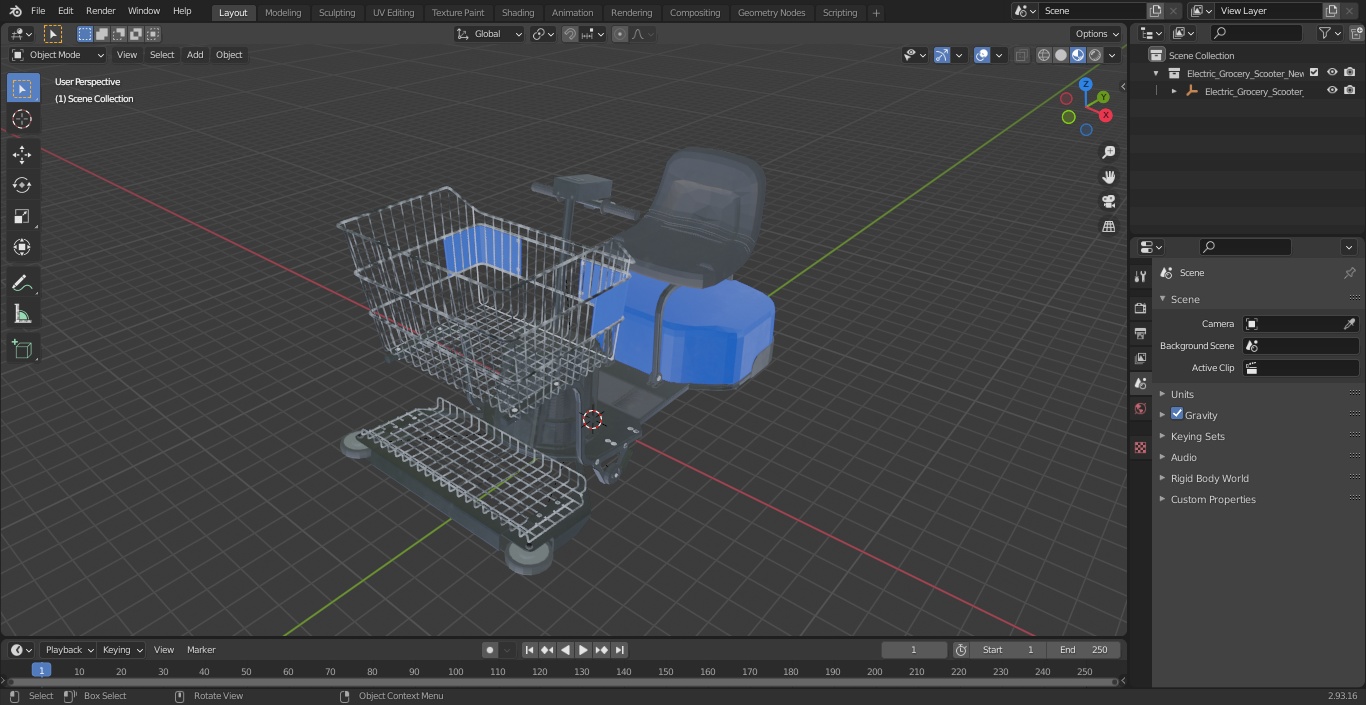Screen dimensions: 1366x705
Task: Activate the Scale tool
Action: 22,216
